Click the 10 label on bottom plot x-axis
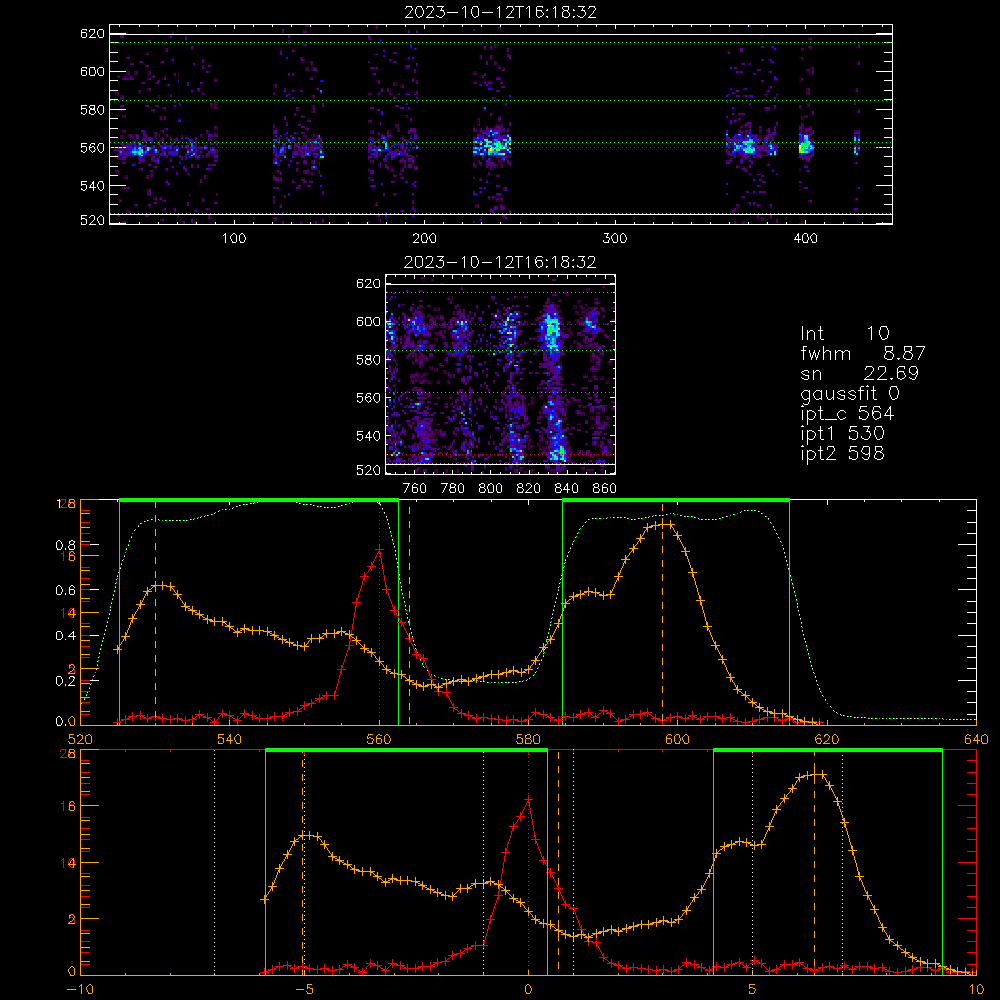Image resolution: width=1000 pixels, height=1000 pixels. (x=976, y=990)
